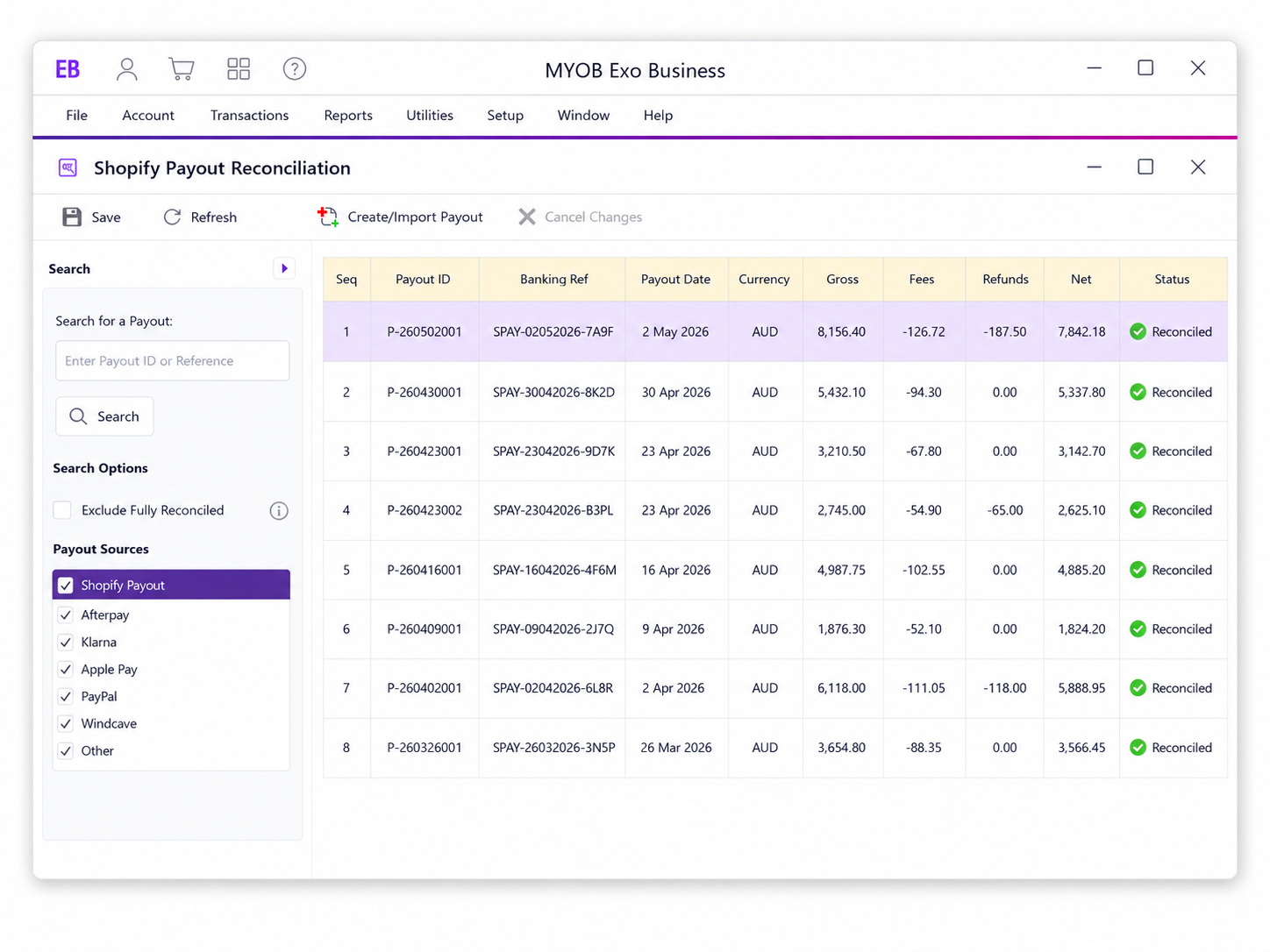Click the Shopify Payout Reconciliation window icon

pyautogui.click(x=68, y=167)
